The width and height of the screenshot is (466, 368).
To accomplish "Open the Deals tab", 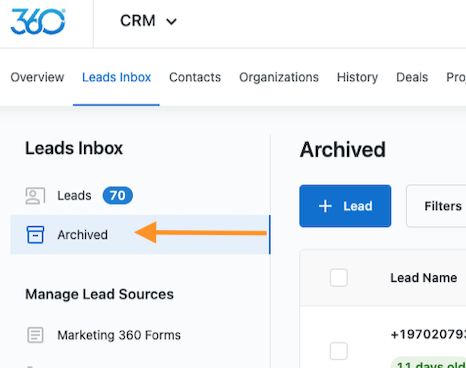I will point(412,77).
